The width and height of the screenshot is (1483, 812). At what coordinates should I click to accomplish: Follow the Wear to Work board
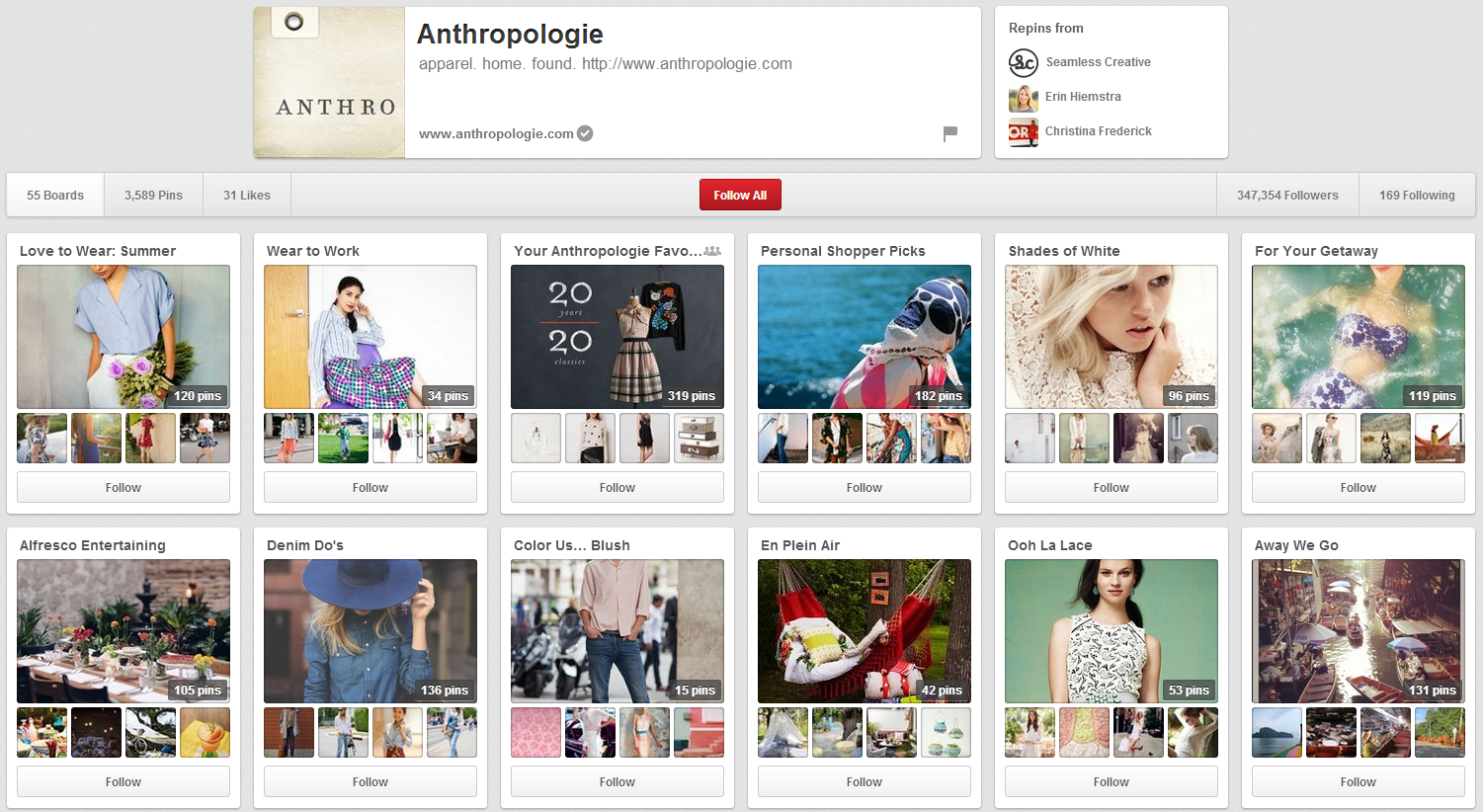pos(371,487)
